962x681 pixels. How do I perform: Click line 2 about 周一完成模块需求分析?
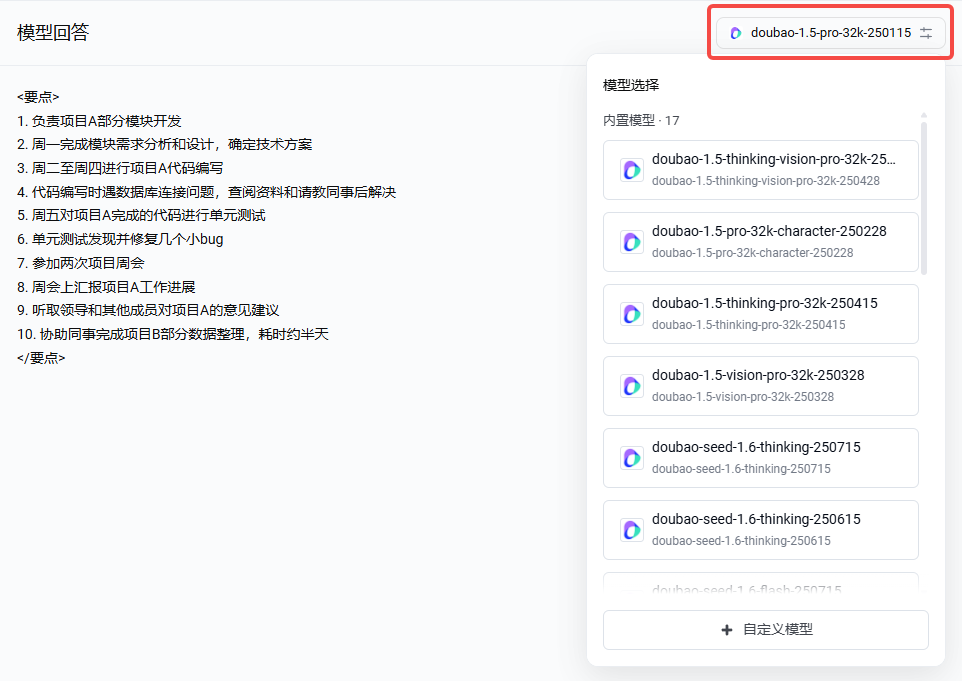pos(164,144)
